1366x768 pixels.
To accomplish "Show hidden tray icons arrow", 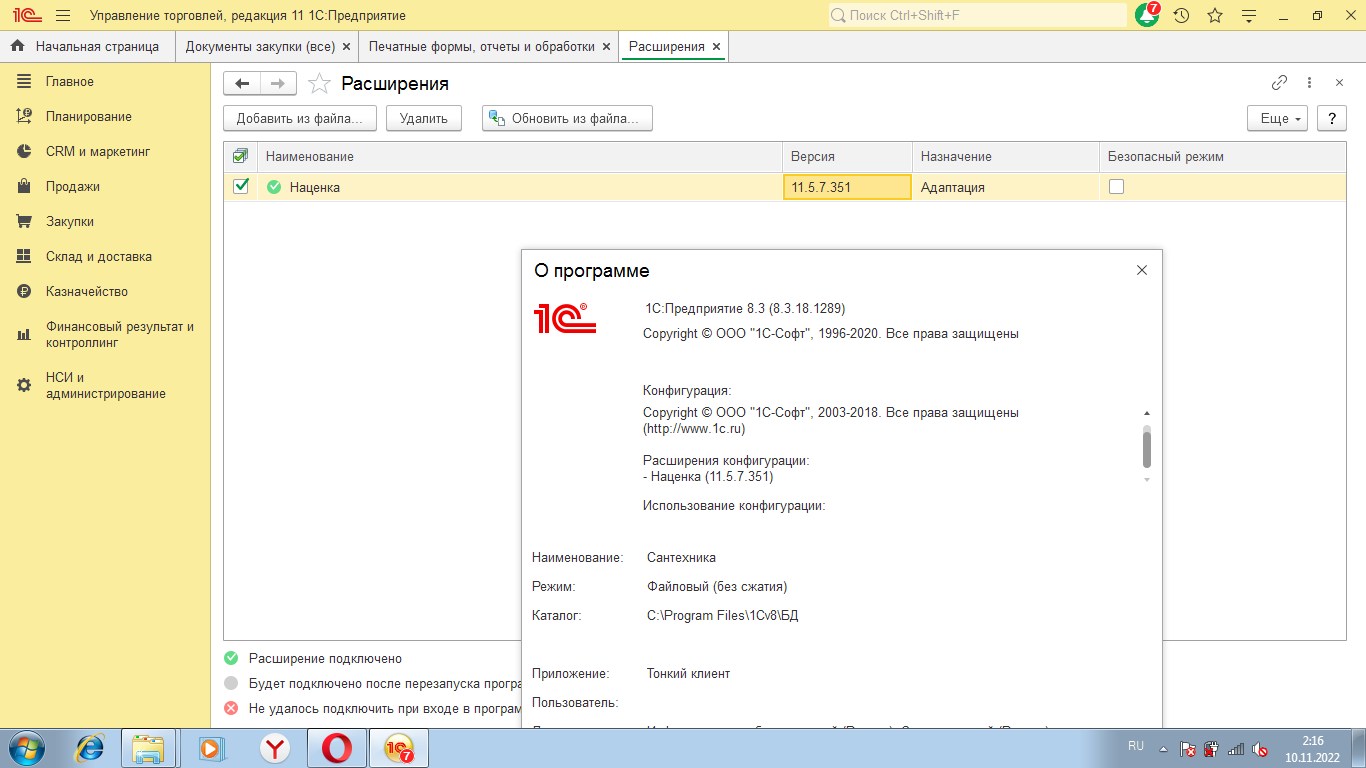I will pos(1163,748).
